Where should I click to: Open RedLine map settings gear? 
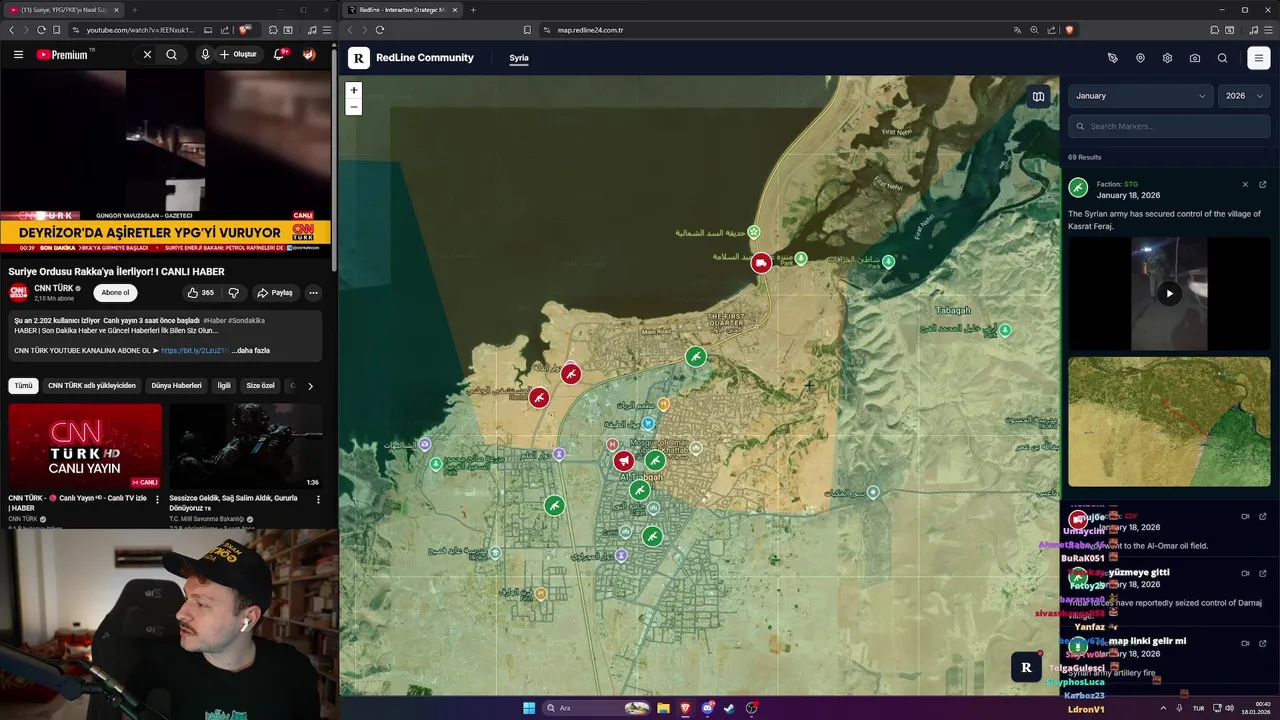[1167, 58]
